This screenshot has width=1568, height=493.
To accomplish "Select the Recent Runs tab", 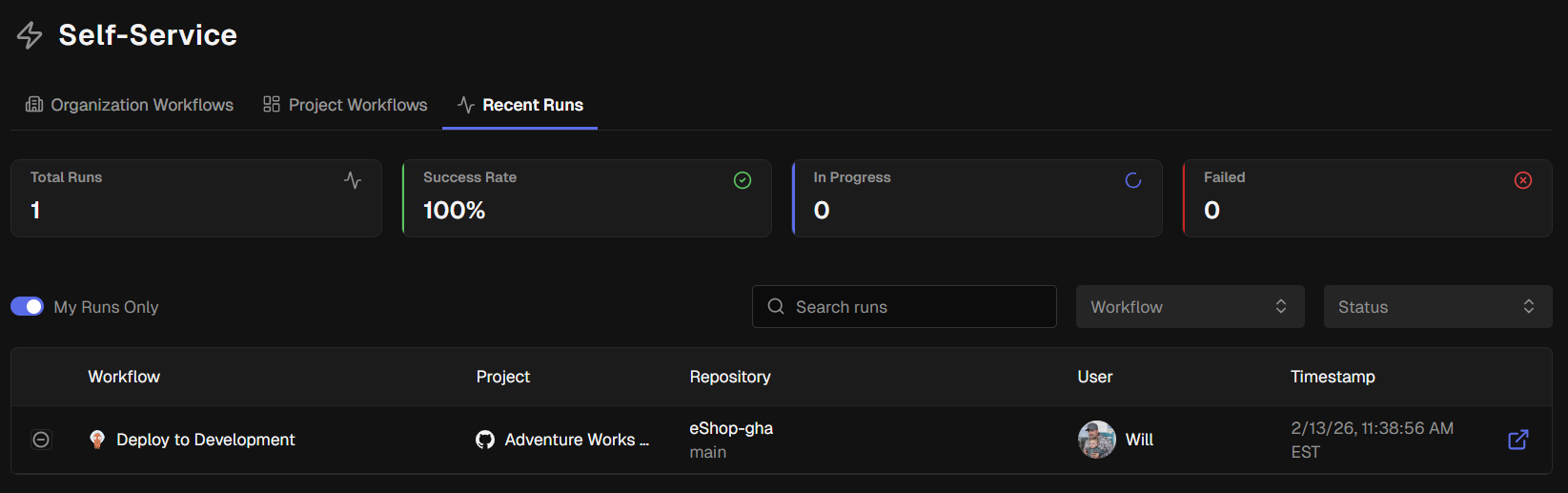I will pyautogui.click(x=520, y=105).
